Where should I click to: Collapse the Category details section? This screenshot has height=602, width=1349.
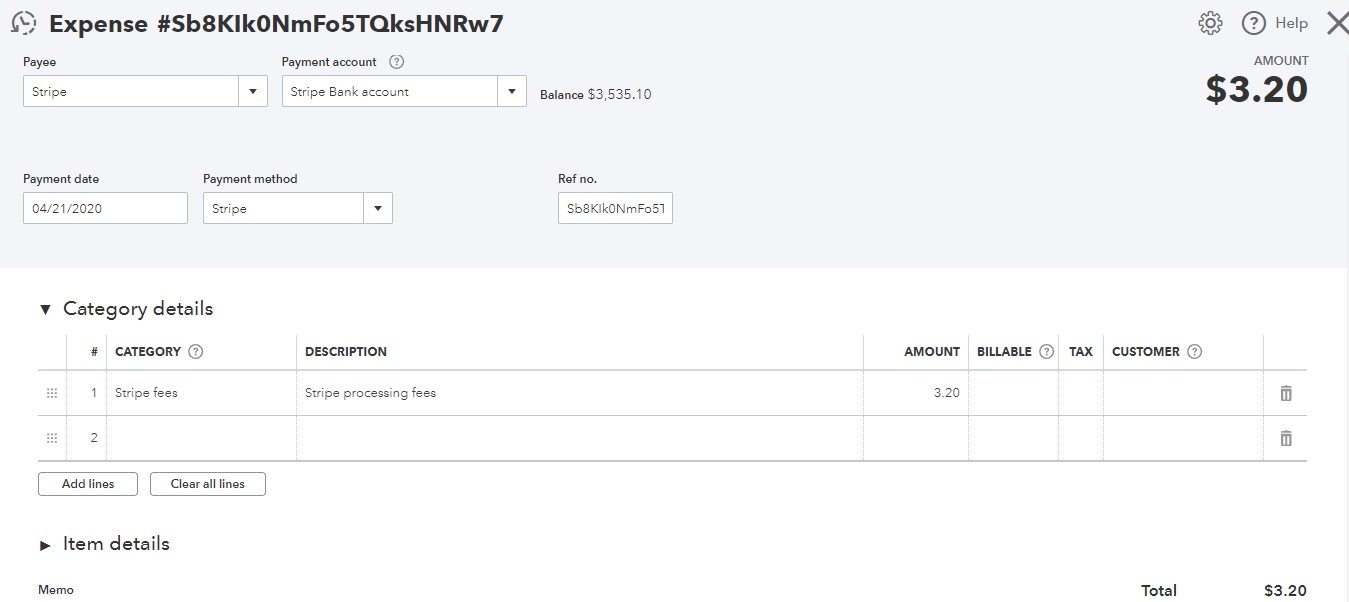[x=45, y=310]
